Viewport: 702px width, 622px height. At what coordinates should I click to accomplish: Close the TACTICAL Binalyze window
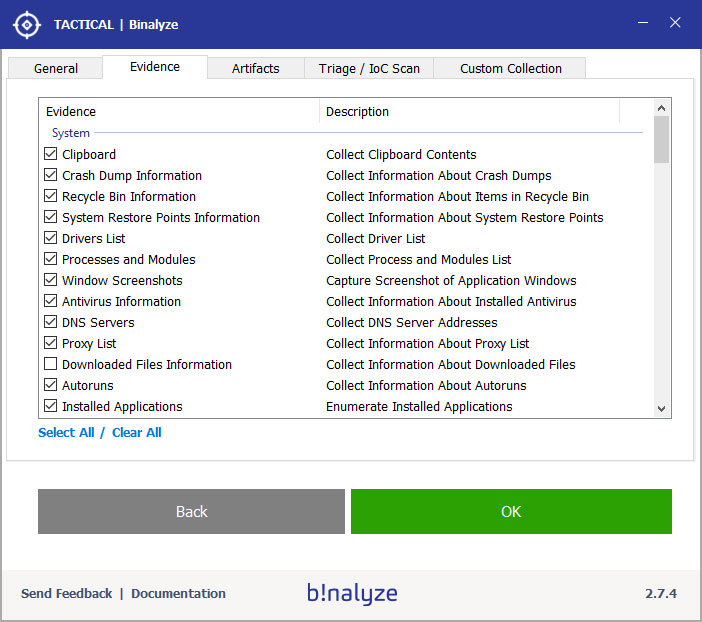(x=675, y=22)
